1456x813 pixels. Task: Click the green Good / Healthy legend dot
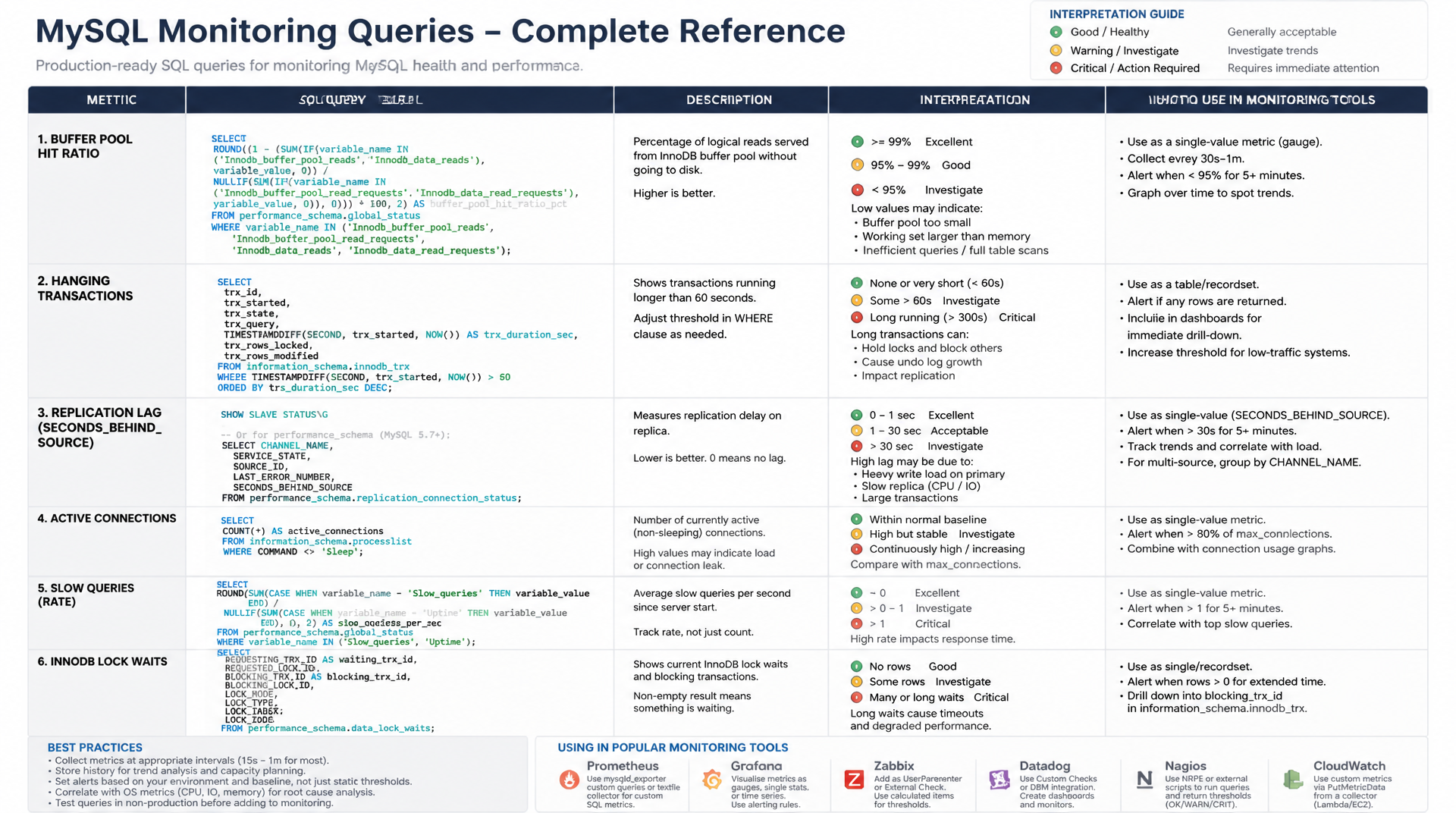[1056, 32]
